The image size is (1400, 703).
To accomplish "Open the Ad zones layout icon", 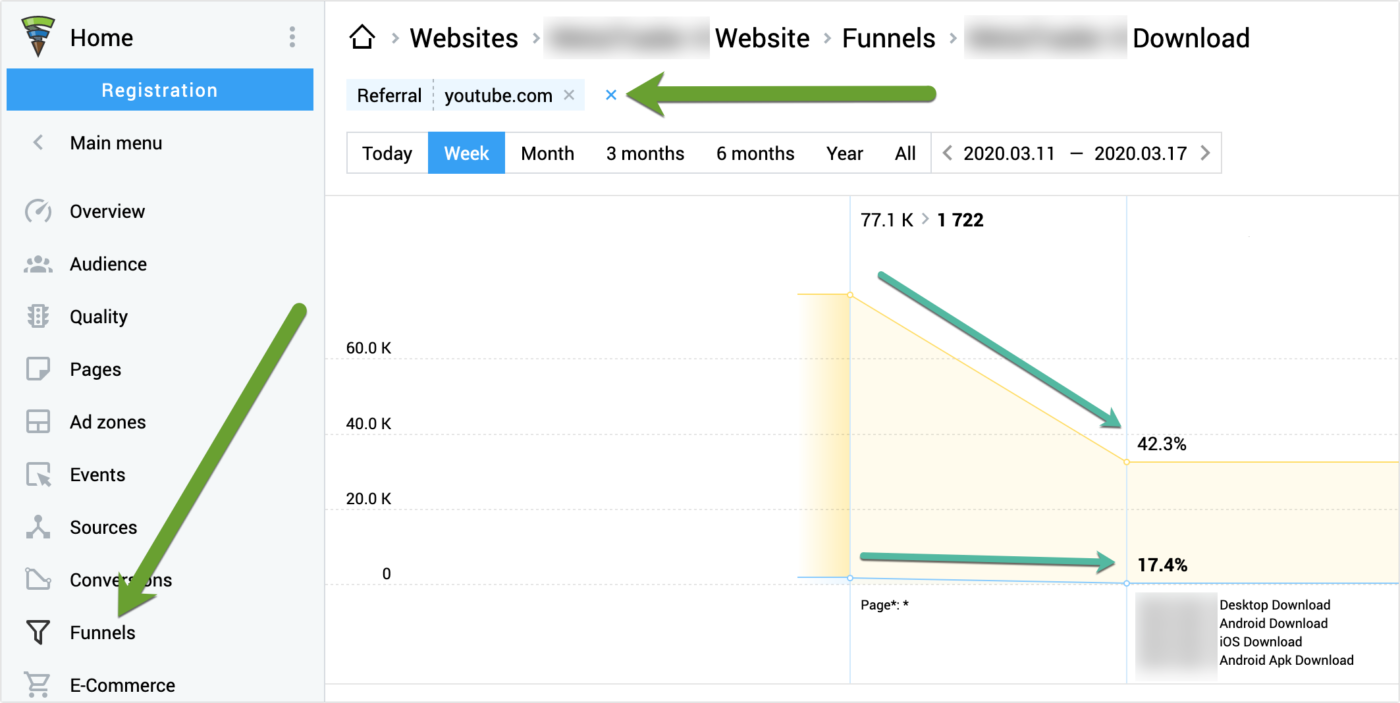I will (x=38, y=422).
